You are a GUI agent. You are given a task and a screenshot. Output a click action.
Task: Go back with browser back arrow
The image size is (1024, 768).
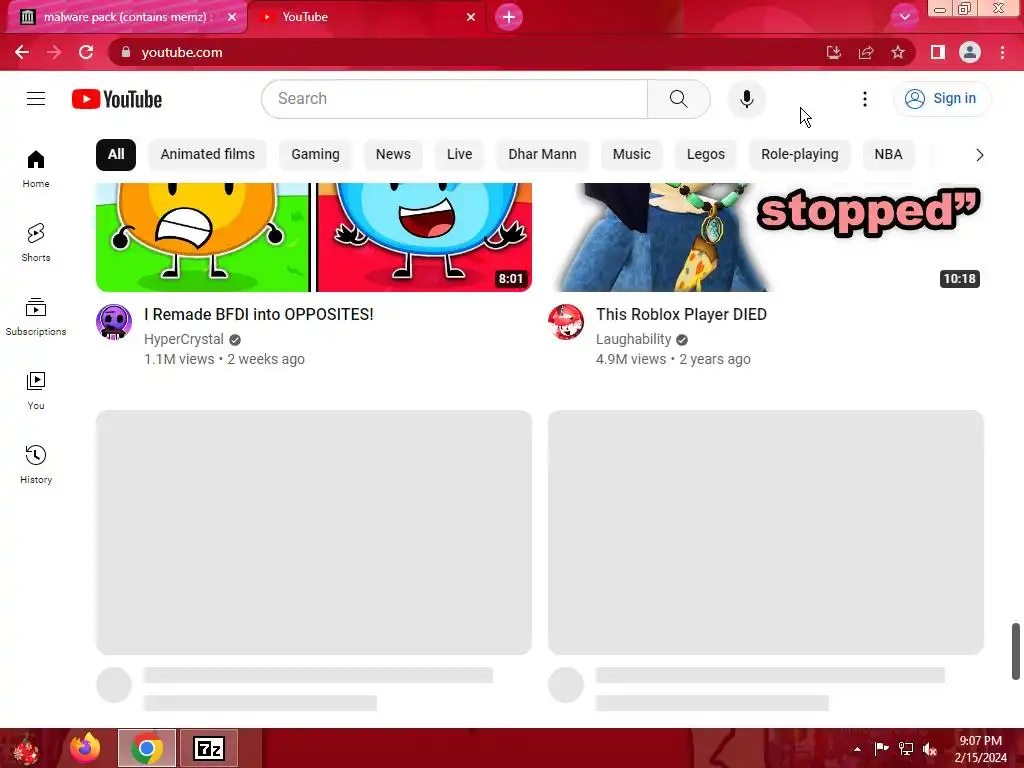pyautogui.click(x=22, y=52)
